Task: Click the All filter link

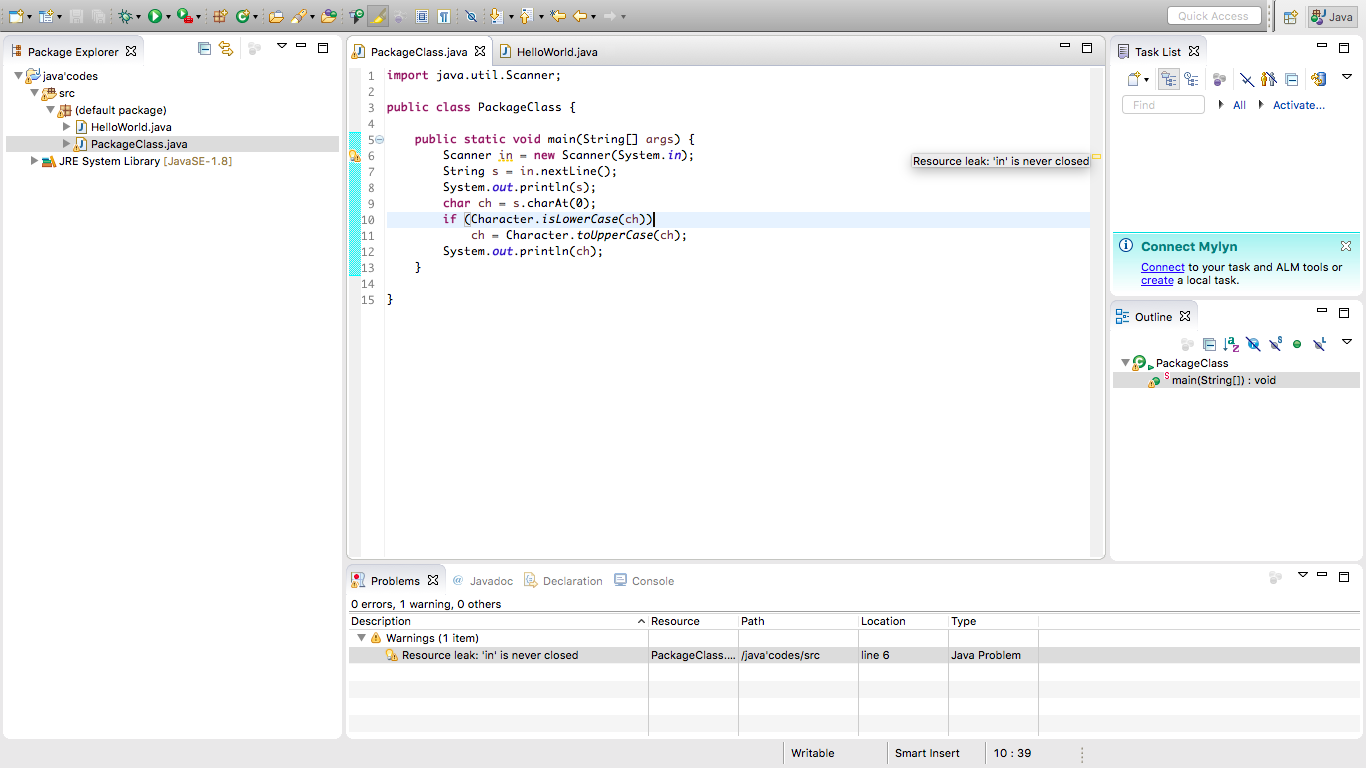Action: (x=1239, y=105)
